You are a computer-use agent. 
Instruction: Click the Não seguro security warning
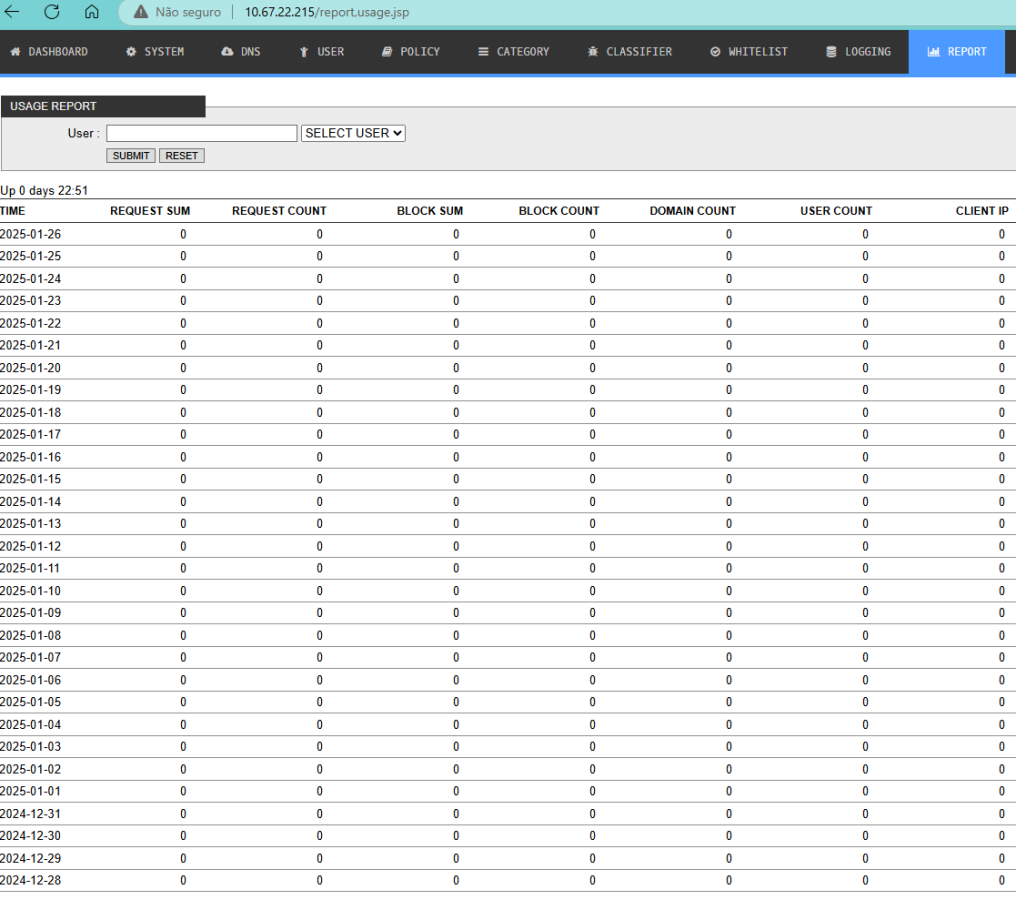[180, 13]
